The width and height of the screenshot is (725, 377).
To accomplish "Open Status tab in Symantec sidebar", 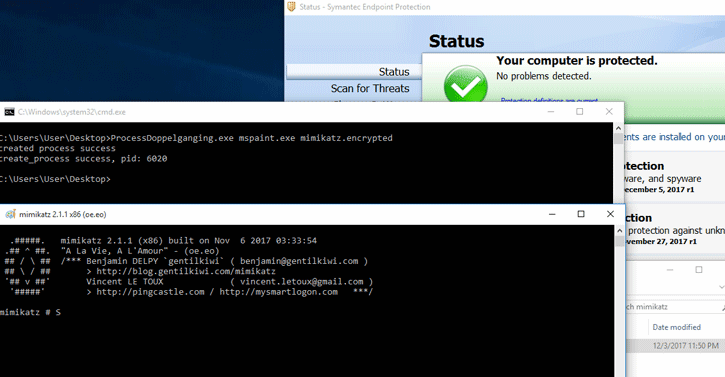I will click(354, 72).
